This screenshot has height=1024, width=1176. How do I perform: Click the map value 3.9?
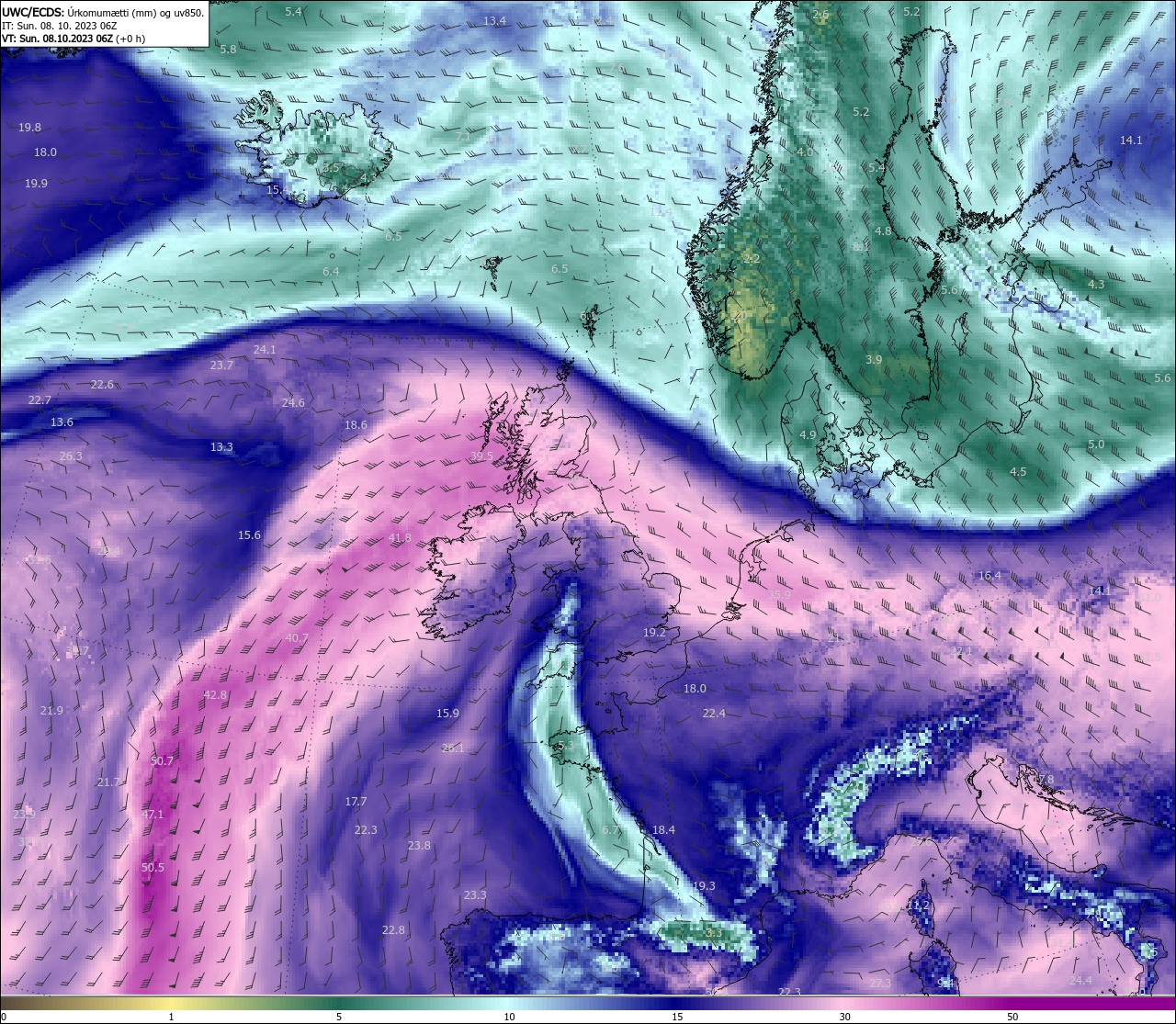point(874,360)
